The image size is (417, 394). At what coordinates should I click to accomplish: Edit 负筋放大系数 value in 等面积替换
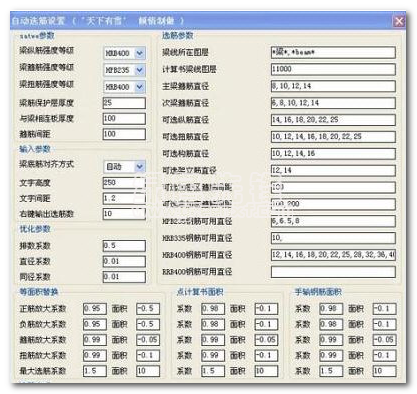(95, 324)
